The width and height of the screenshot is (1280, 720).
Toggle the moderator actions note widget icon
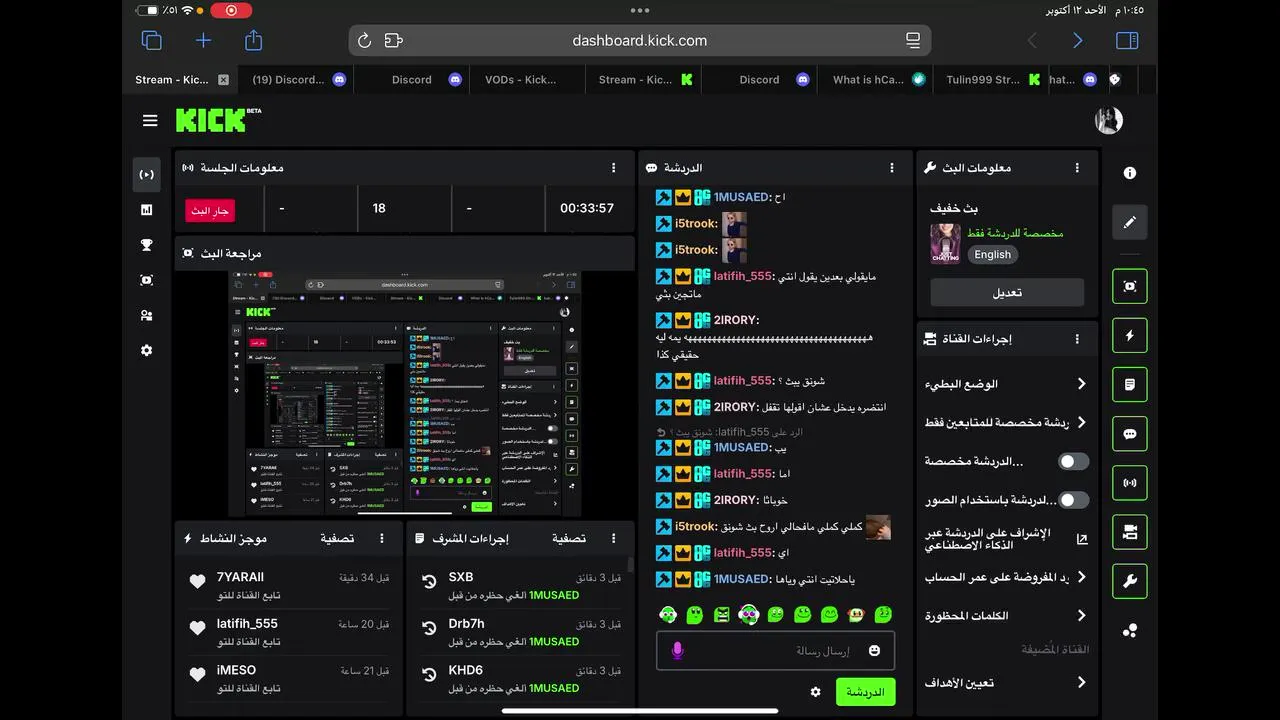(1130, 384)
